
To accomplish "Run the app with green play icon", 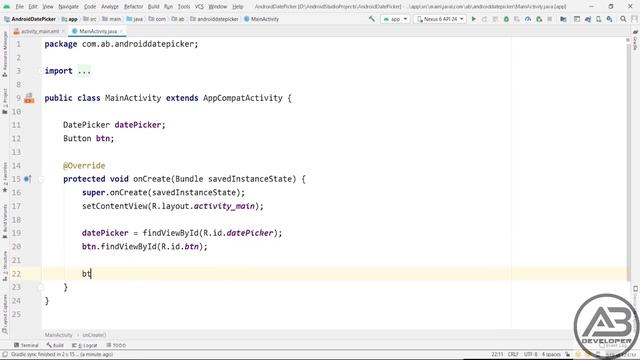I will pos(473,19).
